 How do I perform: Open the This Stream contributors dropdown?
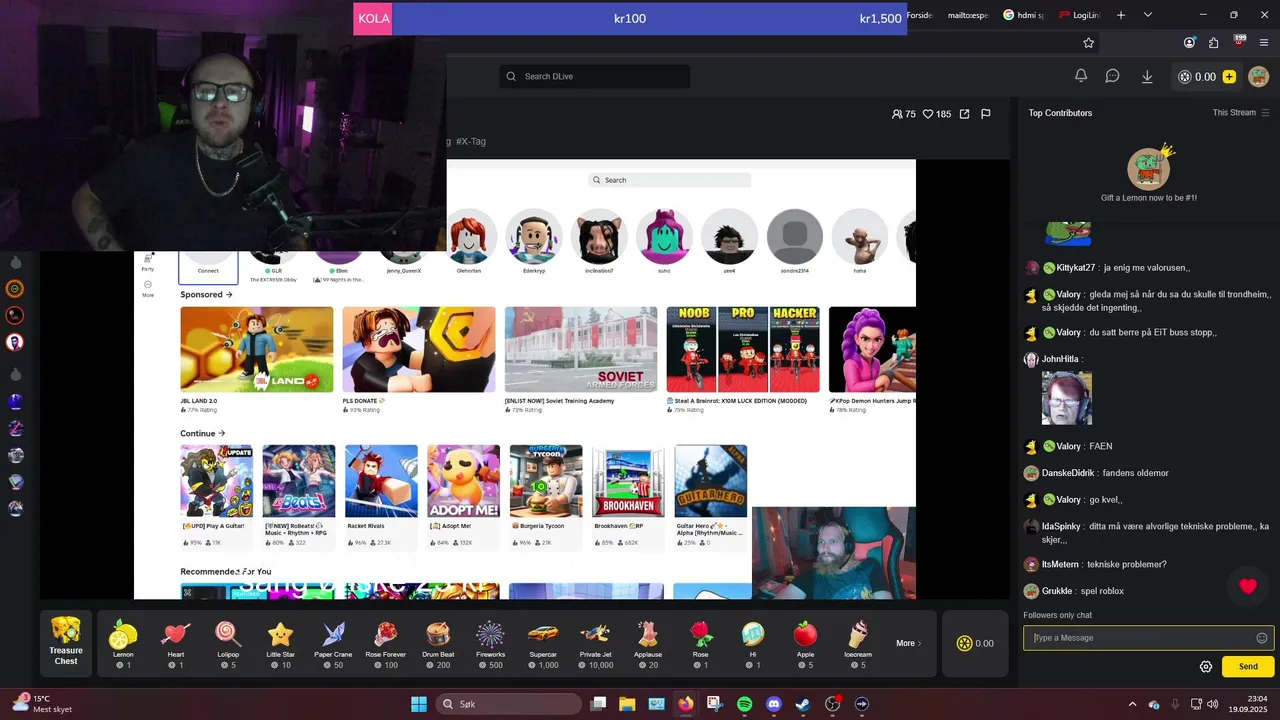[1240, 112]
